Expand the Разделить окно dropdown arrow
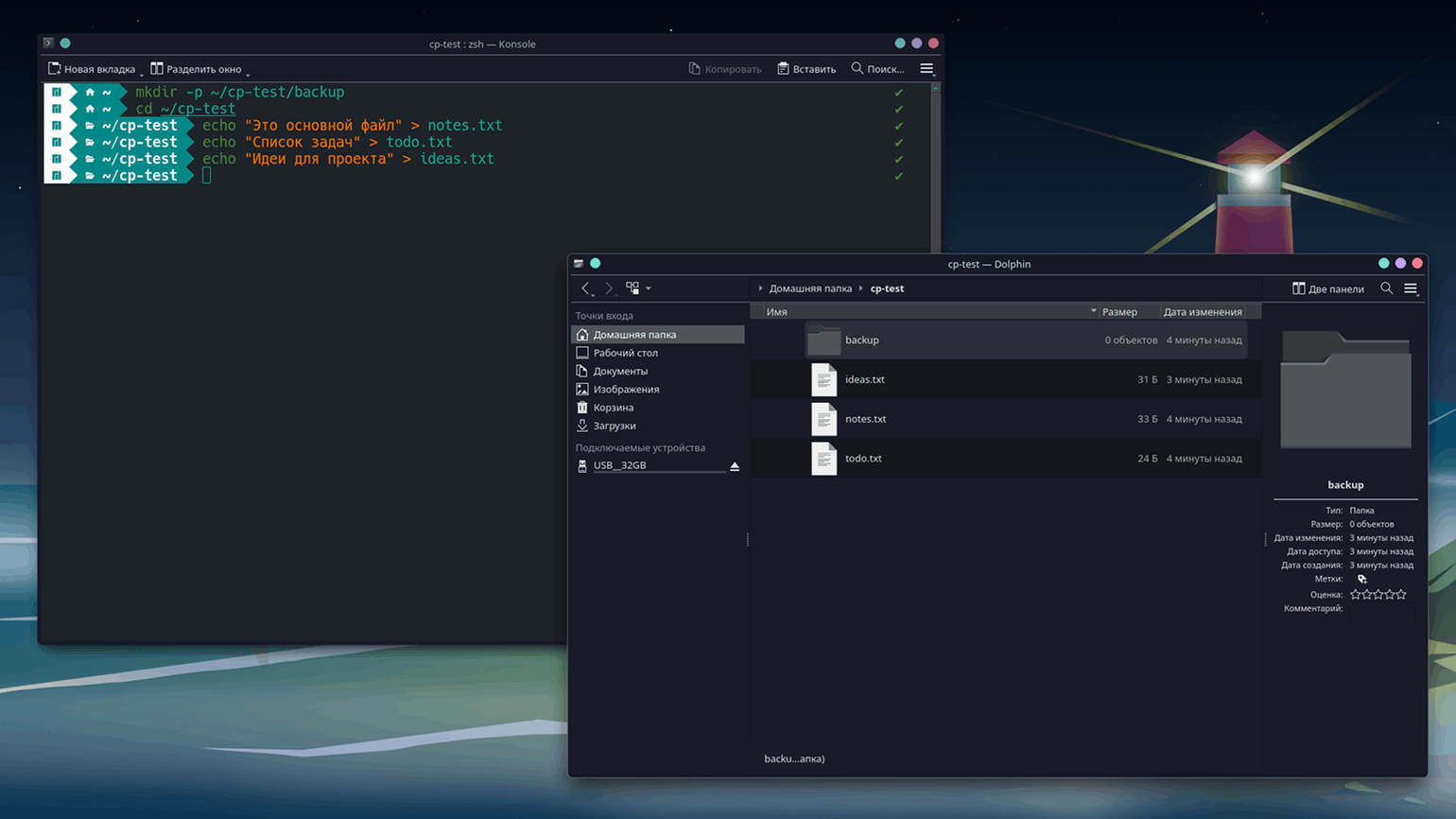 pyautogui.click(x=248, y=74)
